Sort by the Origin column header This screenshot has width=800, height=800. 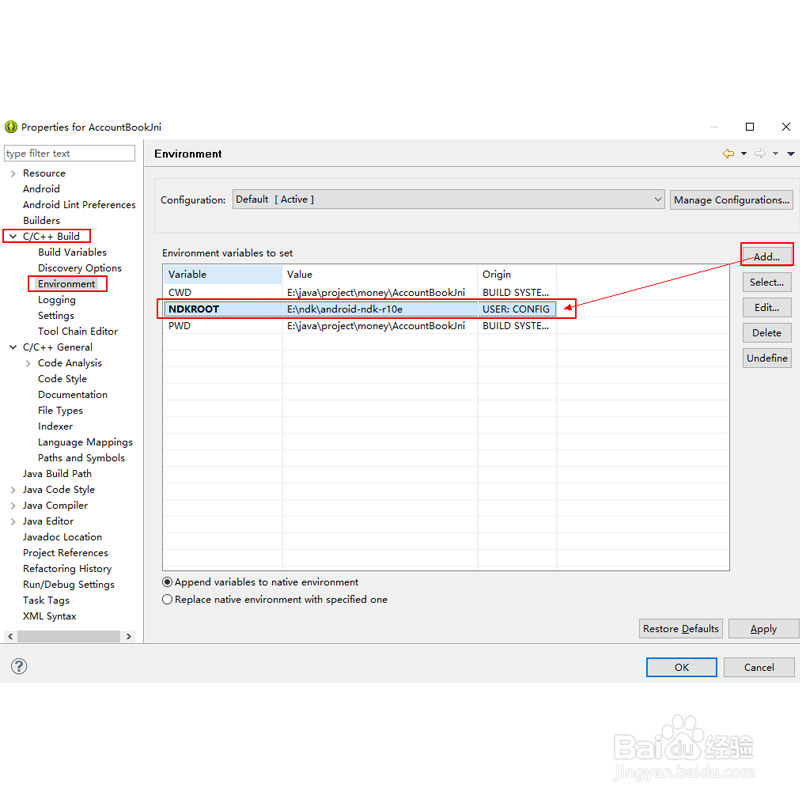tap(517, 274)
